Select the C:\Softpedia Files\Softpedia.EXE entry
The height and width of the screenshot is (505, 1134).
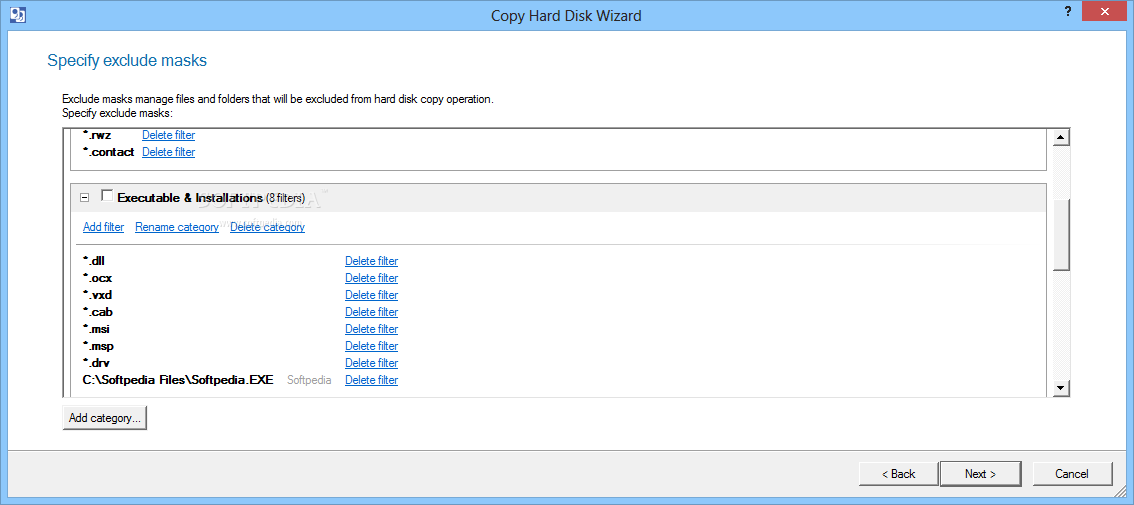(178, 380)
